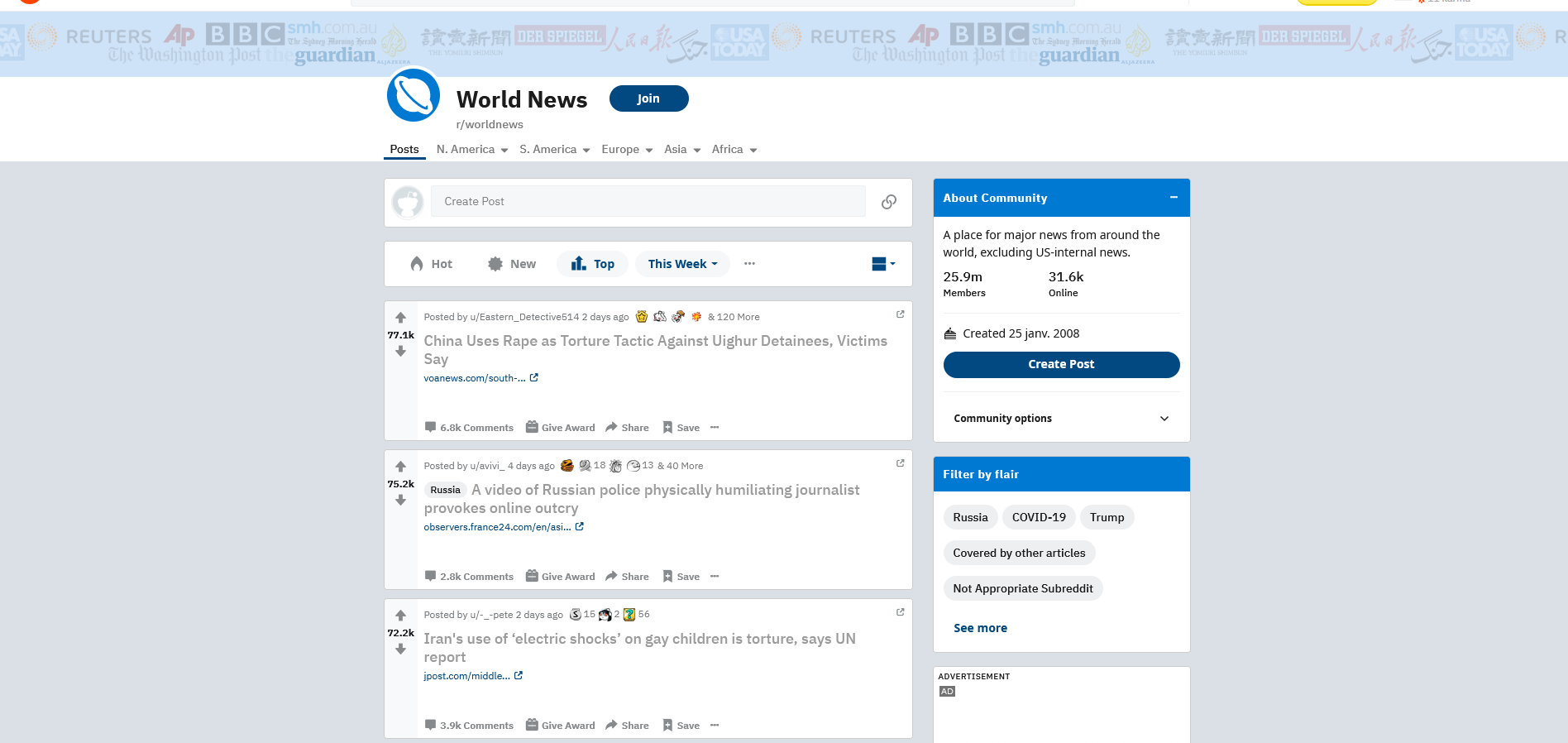Open more options on the Uighur post

[x=715, y=428]
